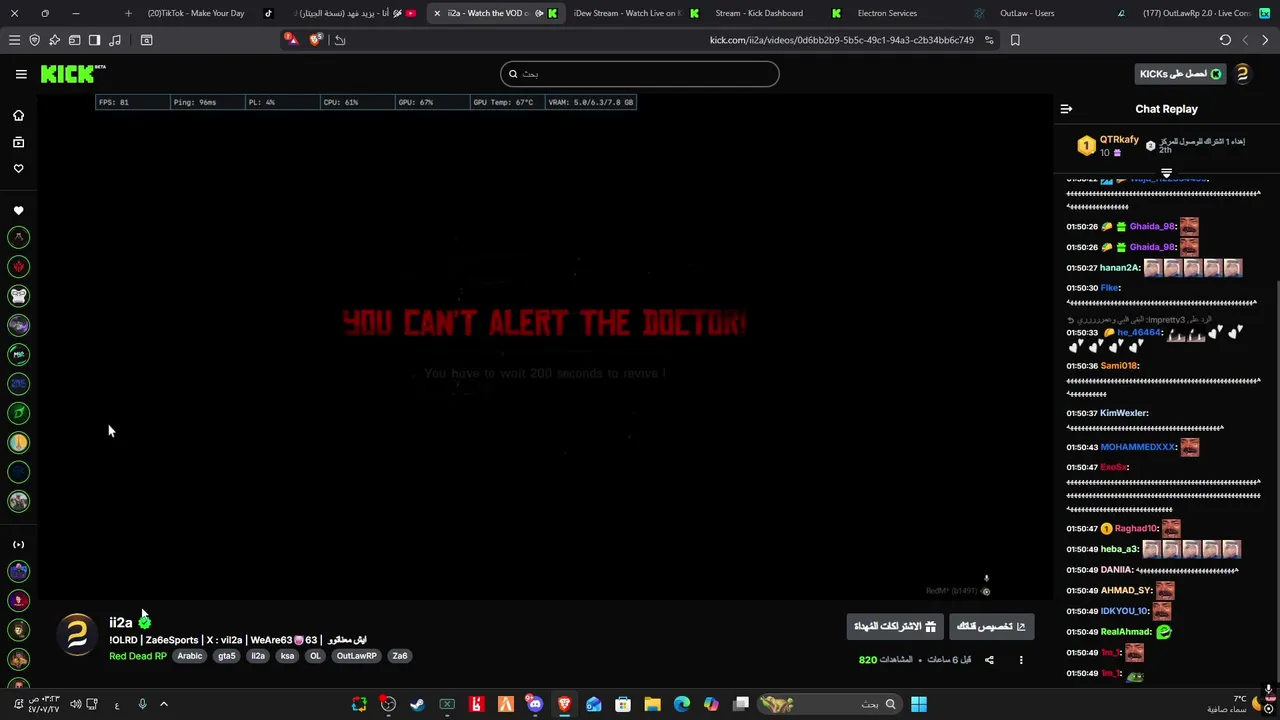Focus the Kick search field
Viewport: 1280px width, 720px height.
[640, 74]
